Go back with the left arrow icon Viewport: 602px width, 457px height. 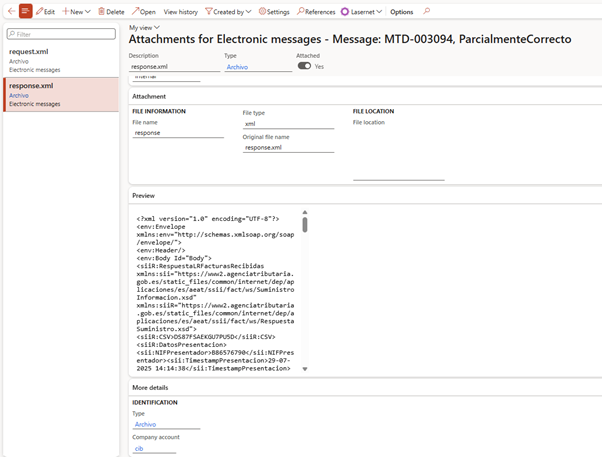click(x=11, y=11)
